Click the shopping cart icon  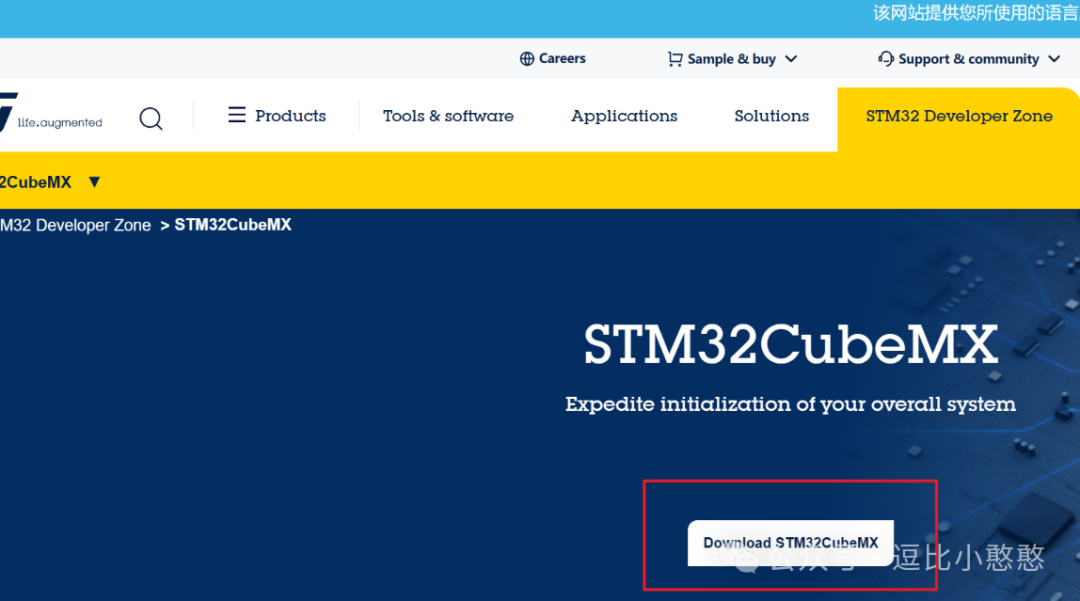[x=675, y=59]
